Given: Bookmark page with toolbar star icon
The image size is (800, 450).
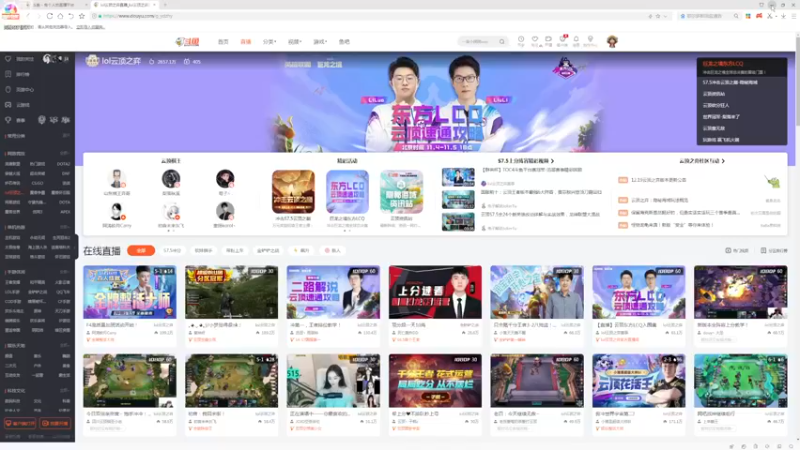Looking at the screenshot, I should pyautogui.click(x=82, y=16).
